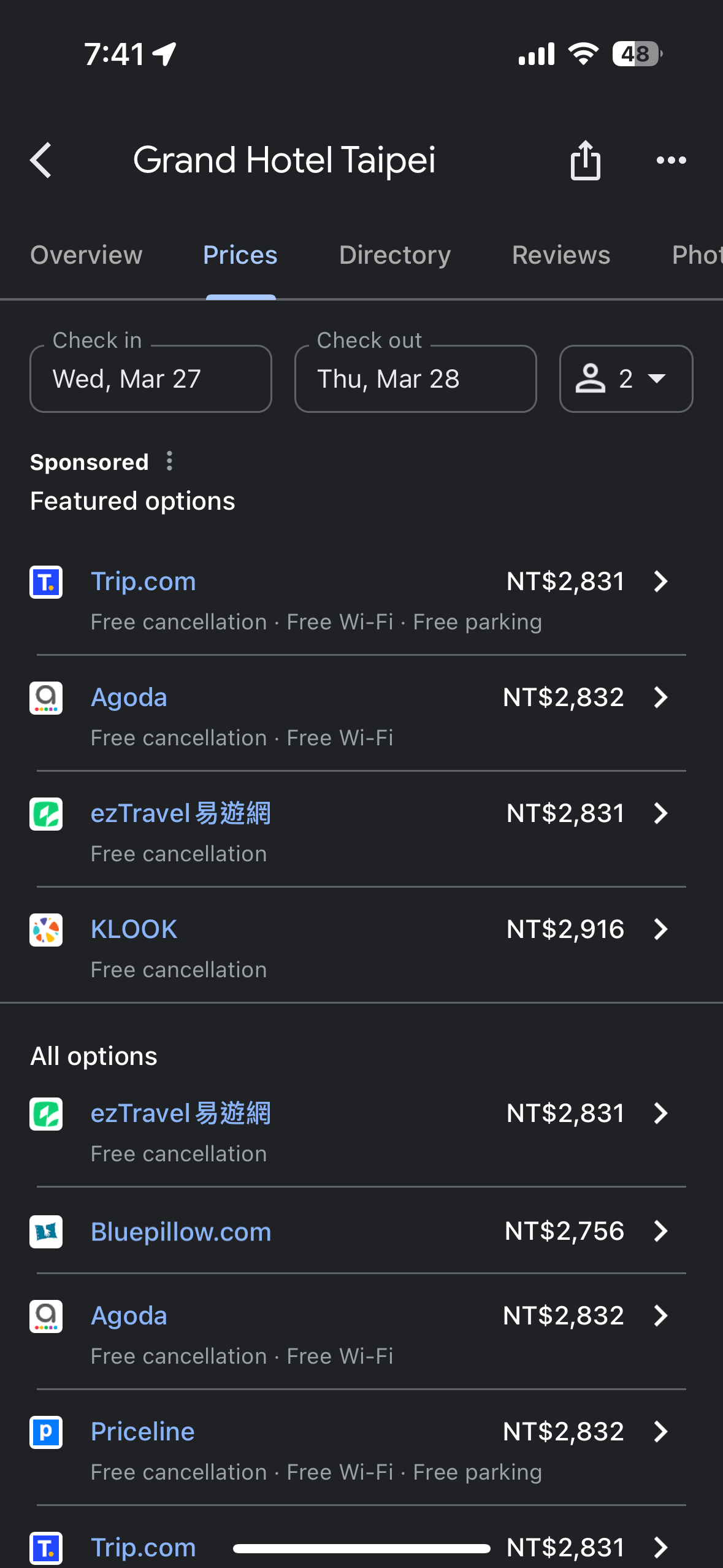Open the guest count dropdown
Viewport: 723px width, 1568px height.
(625, 379)
